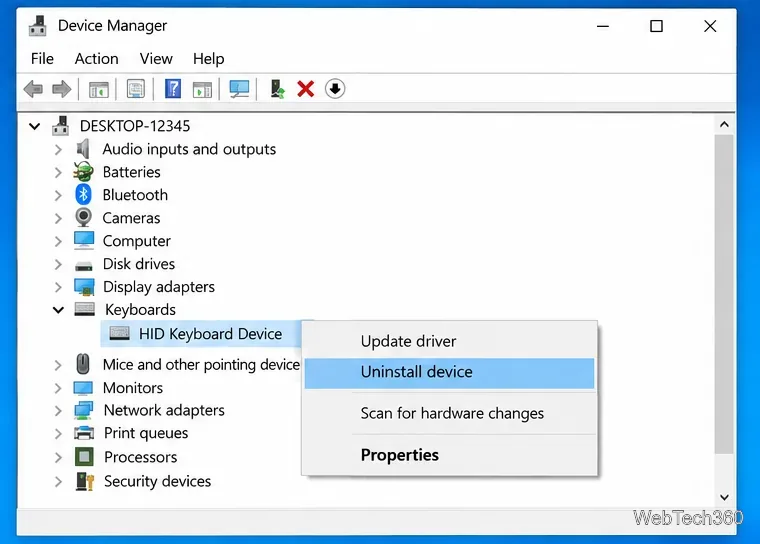Expand Mice and other pointing devices
The image size is (760, 544).
(58, 365)
